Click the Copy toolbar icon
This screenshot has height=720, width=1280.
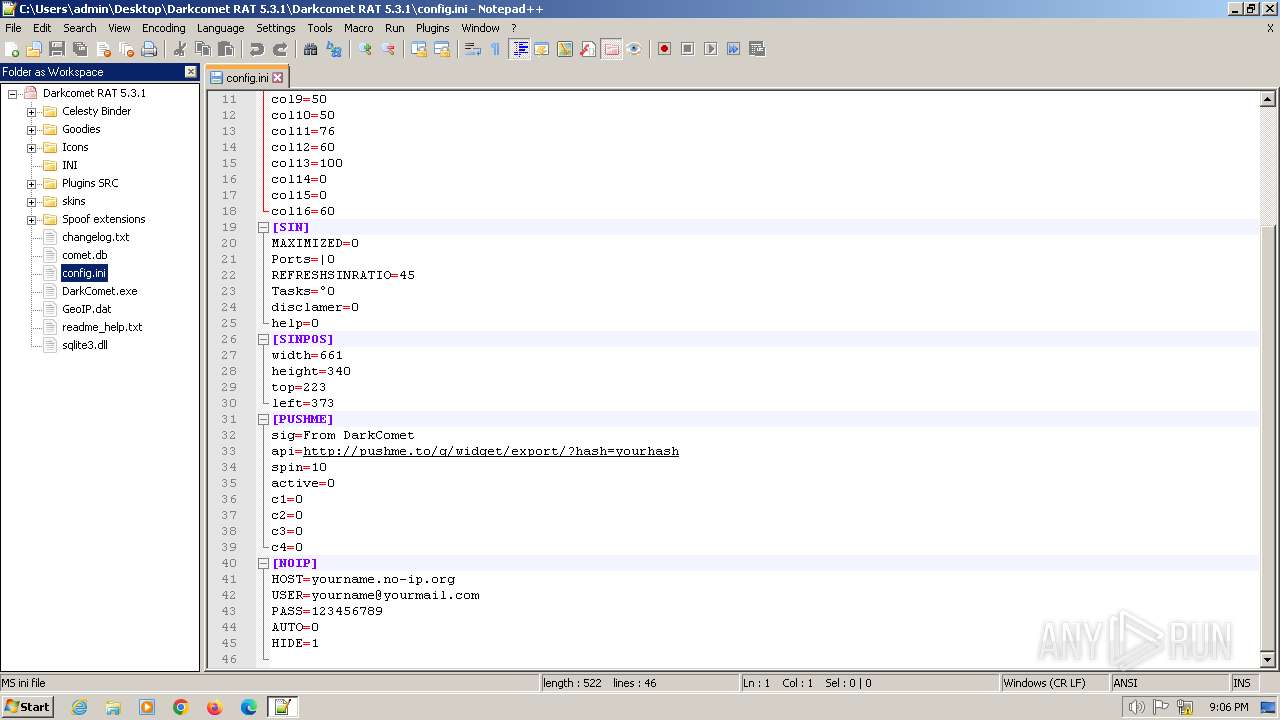[203, 49]
